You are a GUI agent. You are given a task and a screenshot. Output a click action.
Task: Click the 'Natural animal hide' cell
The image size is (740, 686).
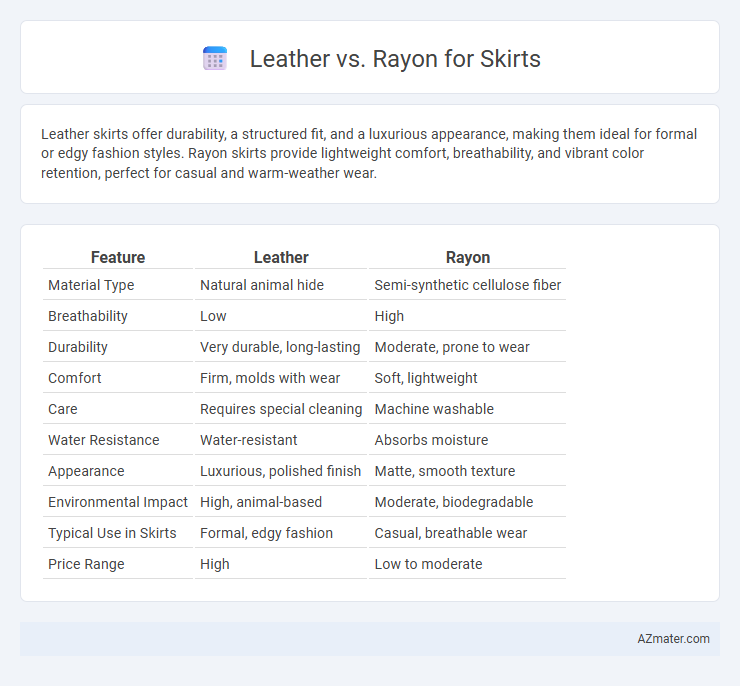(262, 285)
